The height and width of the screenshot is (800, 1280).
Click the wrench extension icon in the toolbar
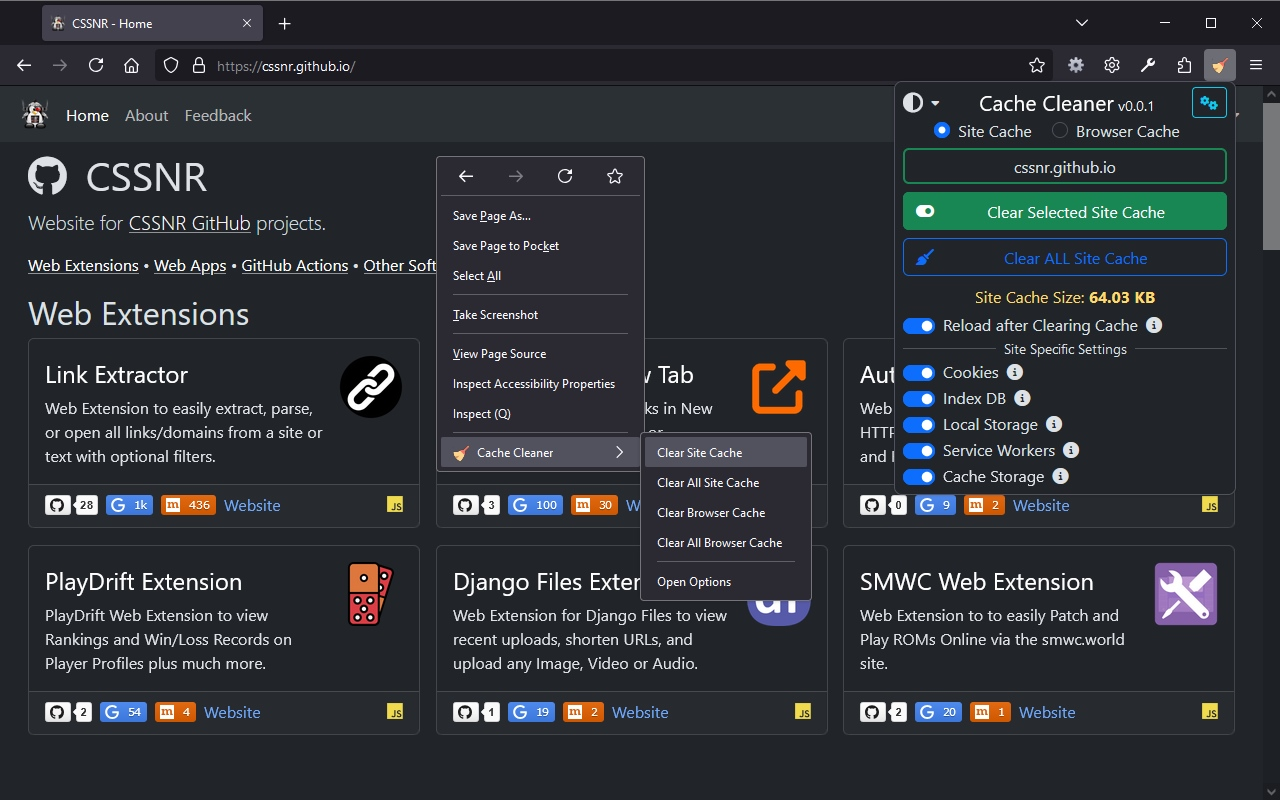[1148, 65]
